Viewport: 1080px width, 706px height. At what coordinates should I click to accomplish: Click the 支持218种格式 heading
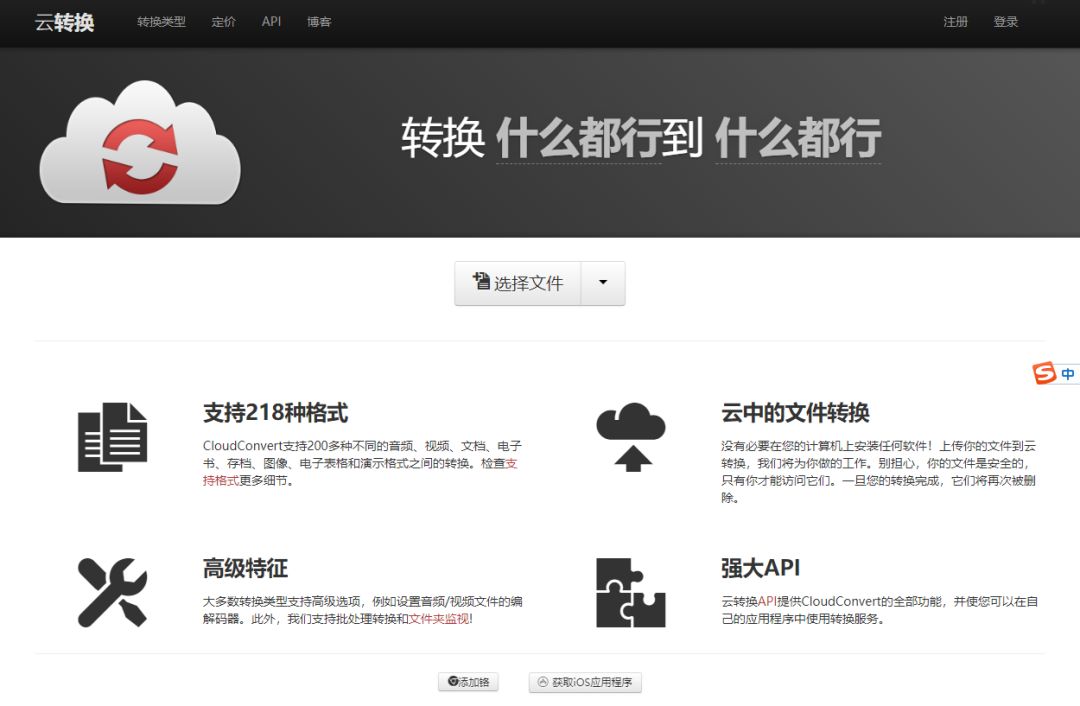(x=276, y=413)
